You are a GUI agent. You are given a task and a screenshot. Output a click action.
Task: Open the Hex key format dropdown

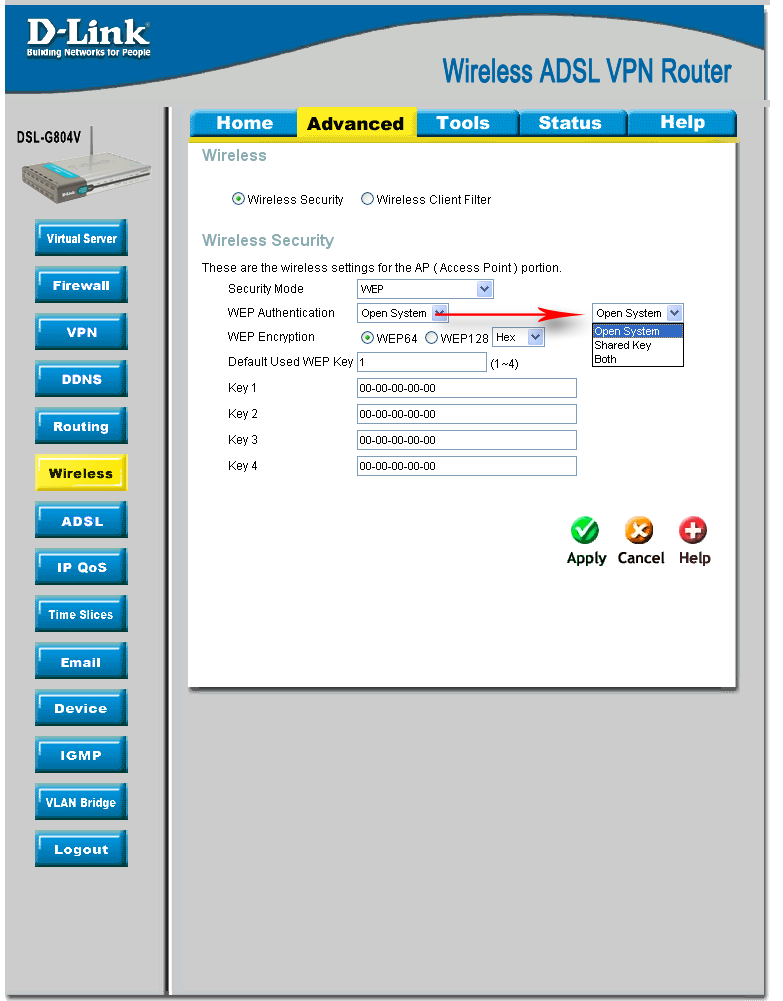pos(518,337)
